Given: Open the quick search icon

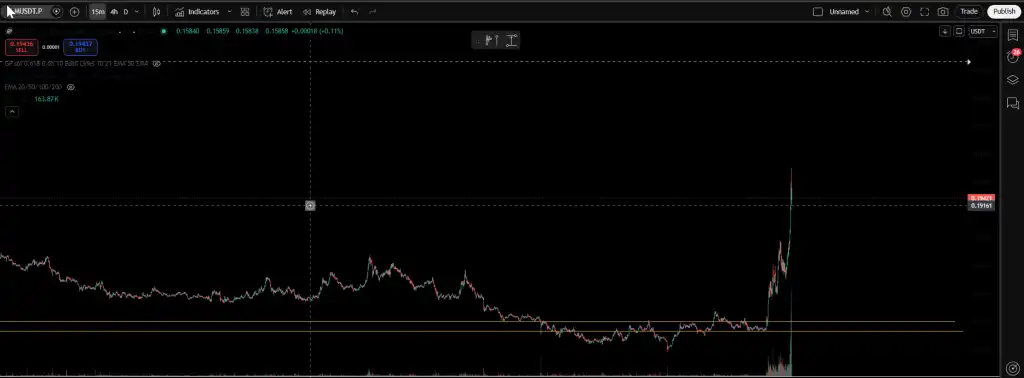Looking at the screenshot, I should [887, 12].
